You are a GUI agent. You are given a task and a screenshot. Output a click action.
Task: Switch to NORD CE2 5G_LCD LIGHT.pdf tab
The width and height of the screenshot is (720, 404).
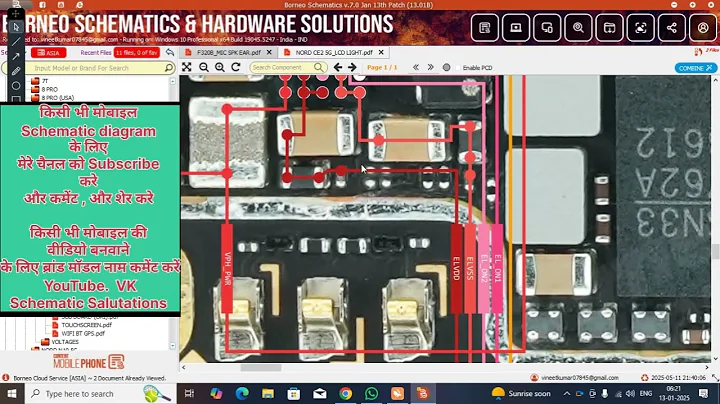[333, 52]
